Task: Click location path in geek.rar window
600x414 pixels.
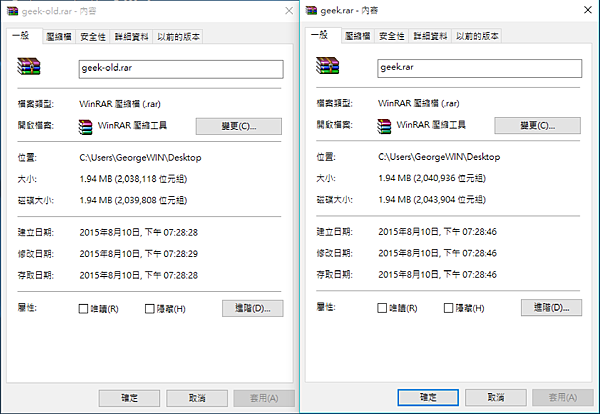Action: click(x=439, y=157)
